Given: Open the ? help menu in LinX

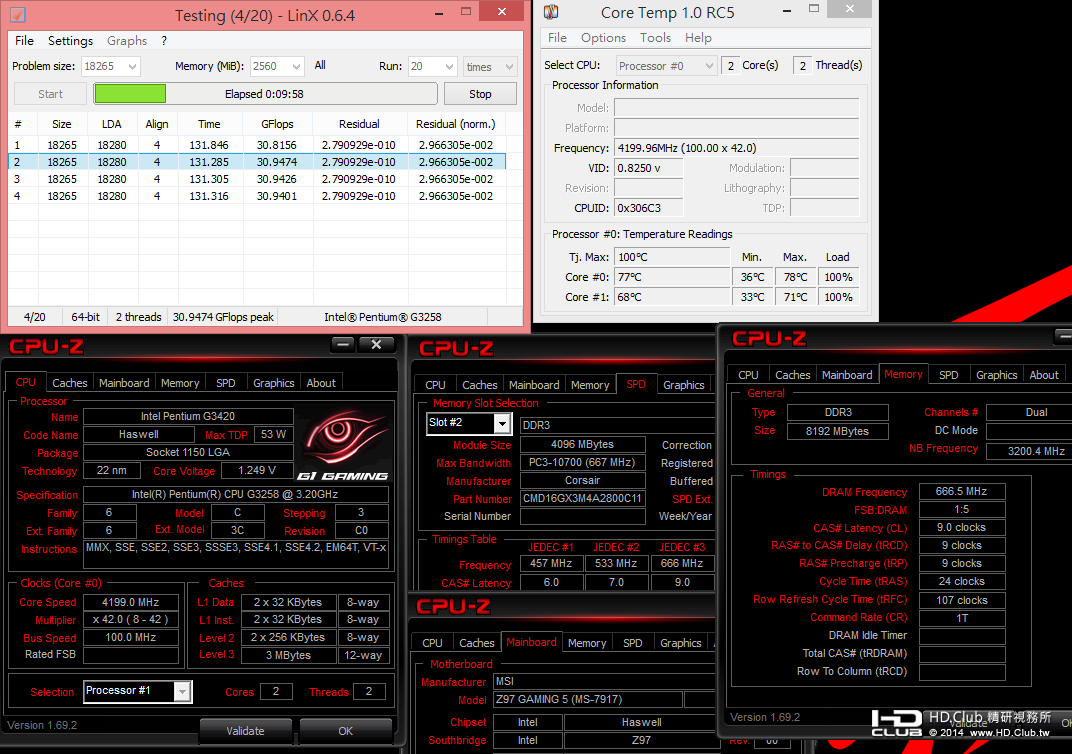Looking at the screenshot, I should [x=164, y=41].
